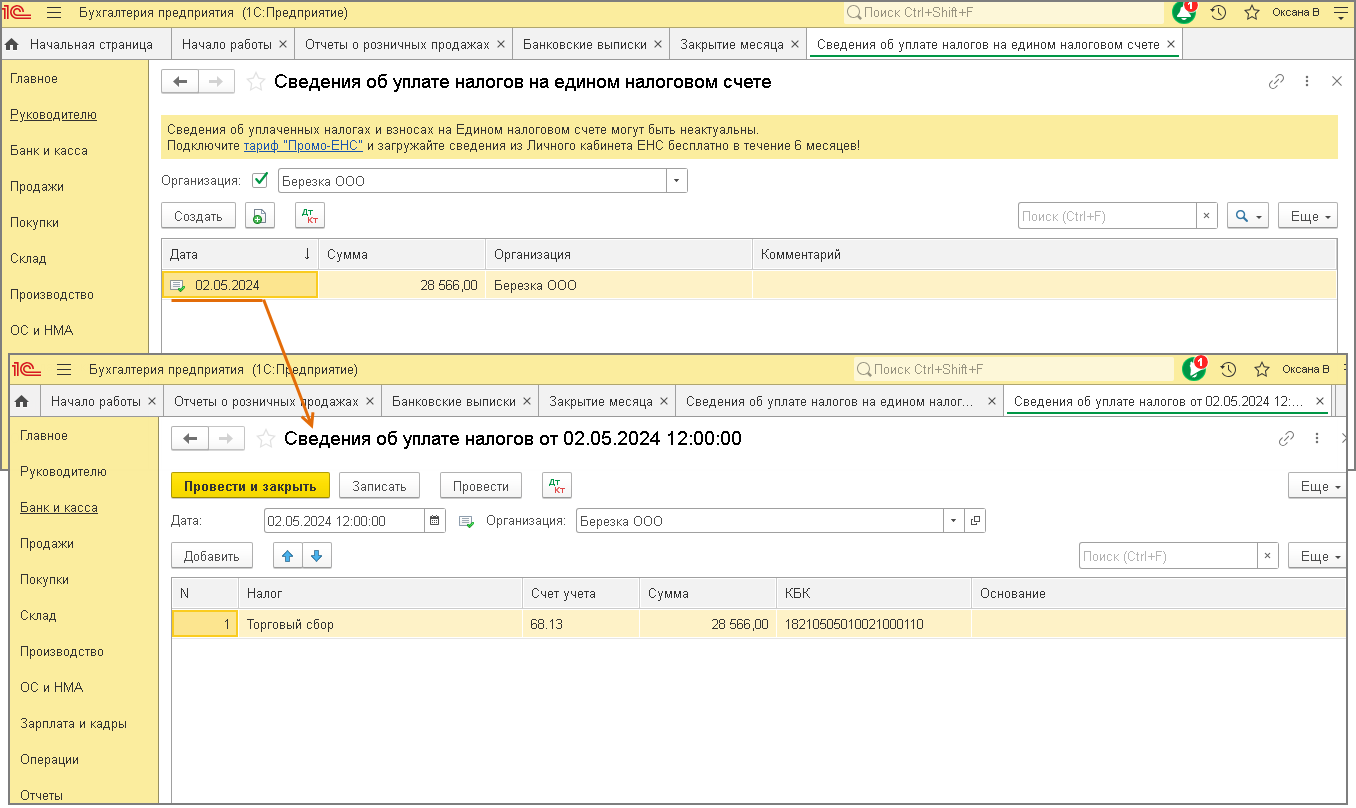Expand the Организация filter dropdown in list window
The height and width of the screenshot is (808, 1356).
[x=678, y=181]
